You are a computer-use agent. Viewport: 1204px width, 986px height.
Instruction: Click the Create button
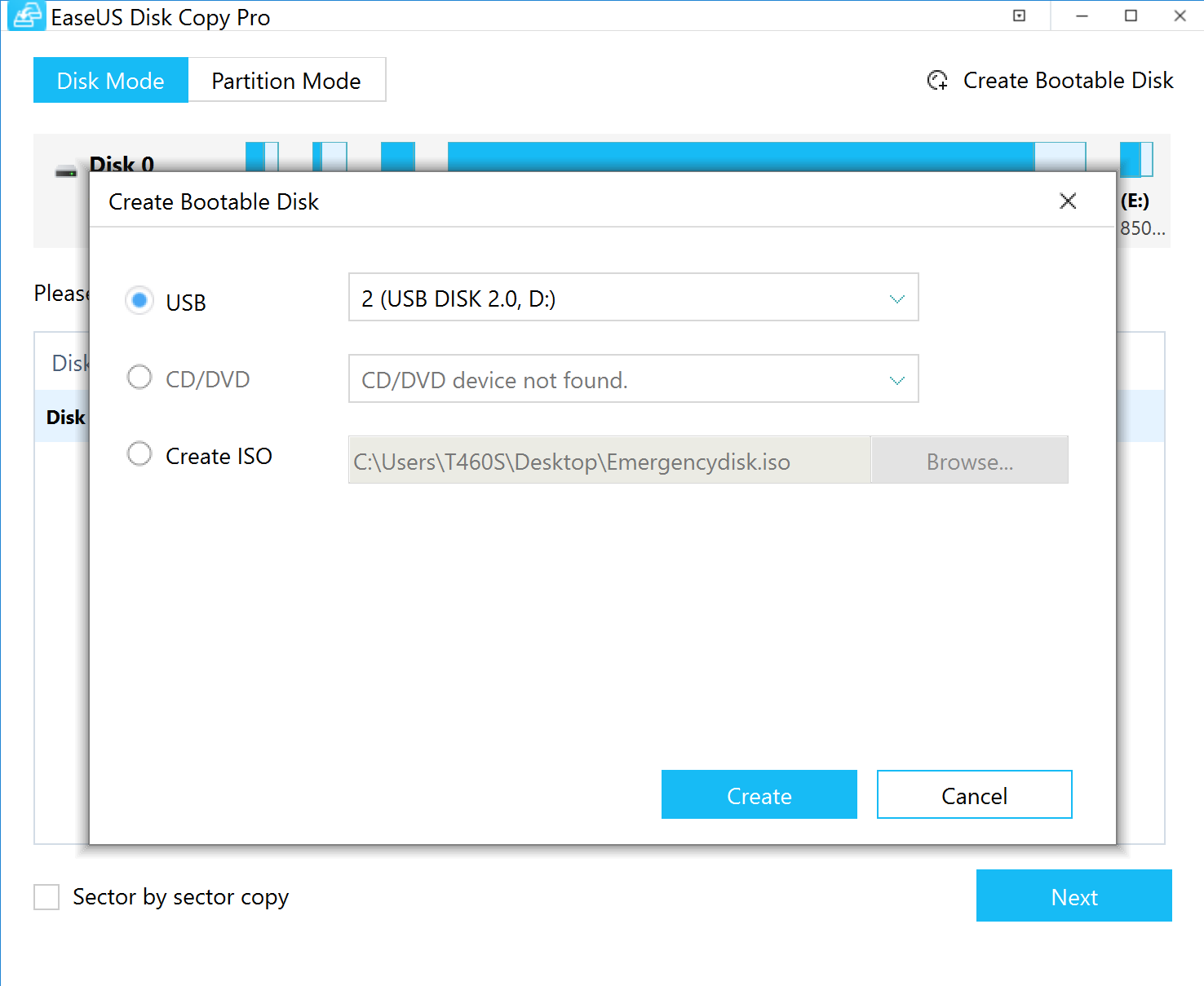(759, 795)
